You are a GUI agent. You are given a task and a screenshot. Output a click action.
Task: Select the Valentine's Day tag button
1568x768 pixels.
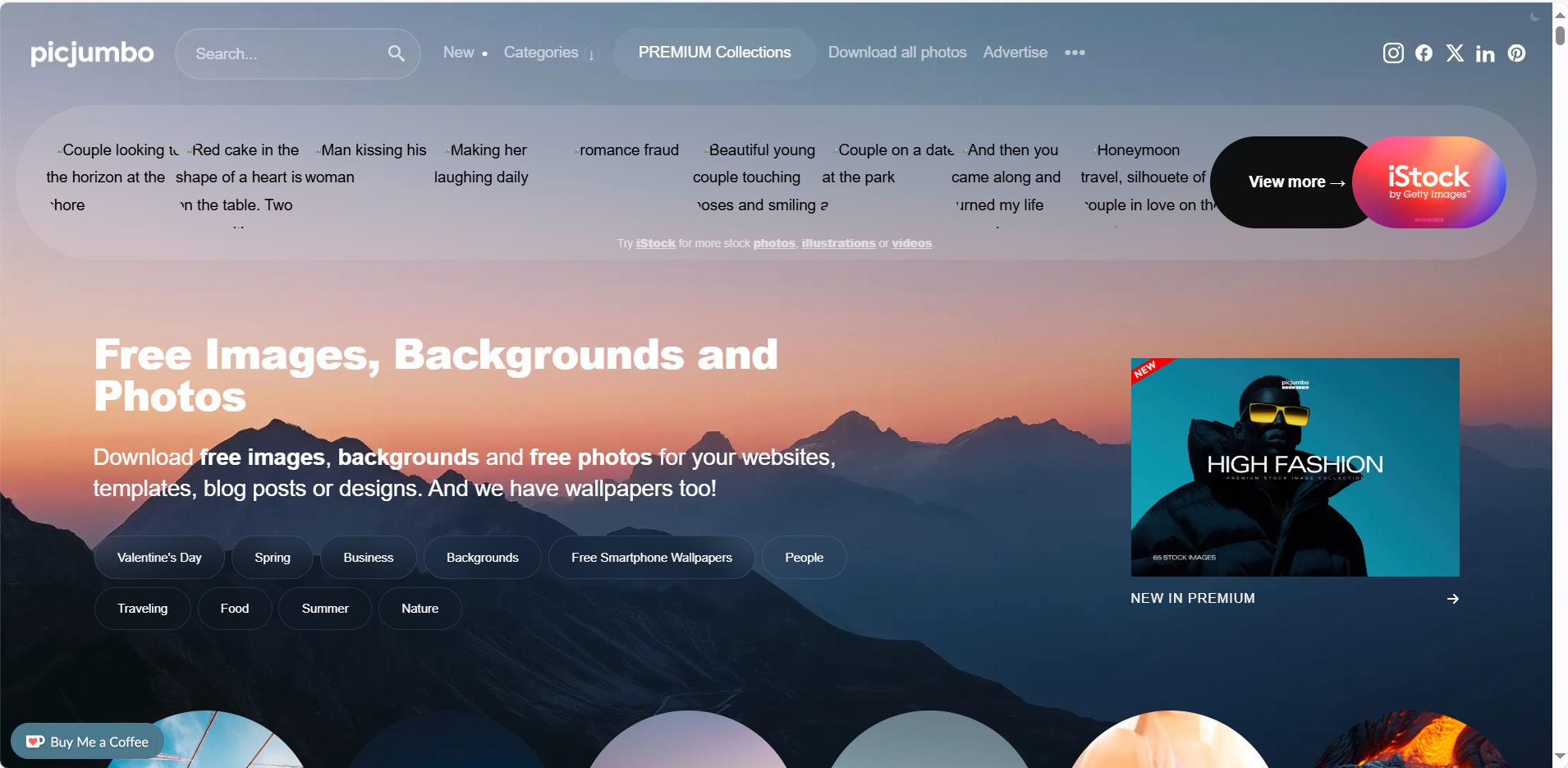click(x=159, y=558)
